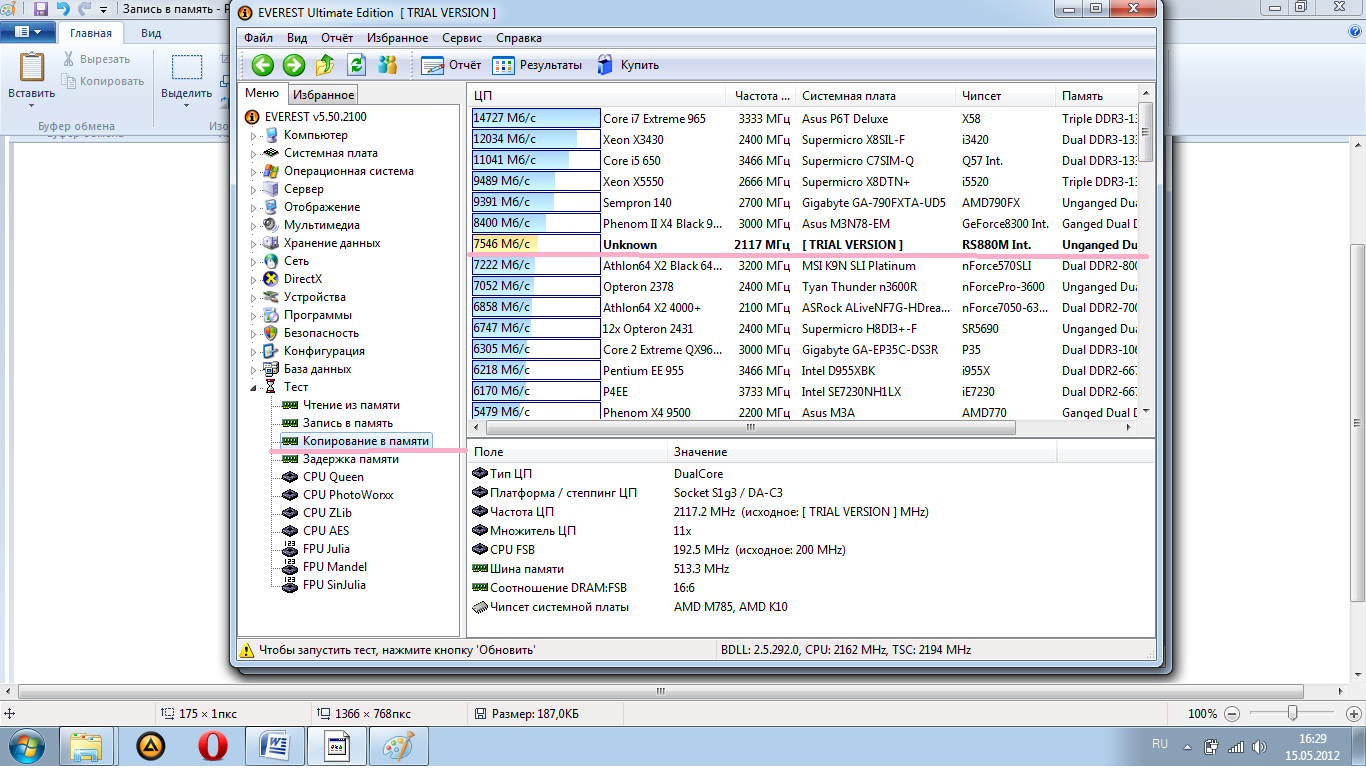Click the CPU AES benchmark icon
The height and width of the screenshot is (768, 1366).
291,531
